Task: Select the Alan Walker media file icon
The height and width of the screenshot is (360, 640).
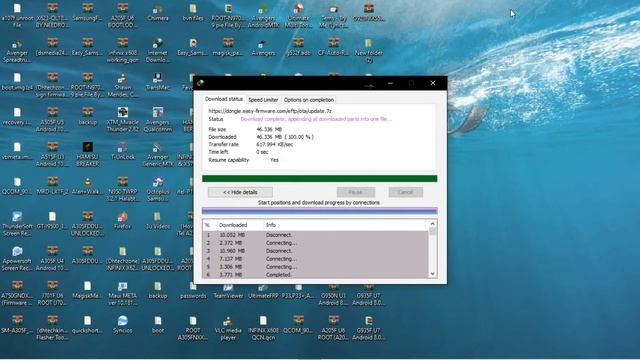Action: point(87,186)
